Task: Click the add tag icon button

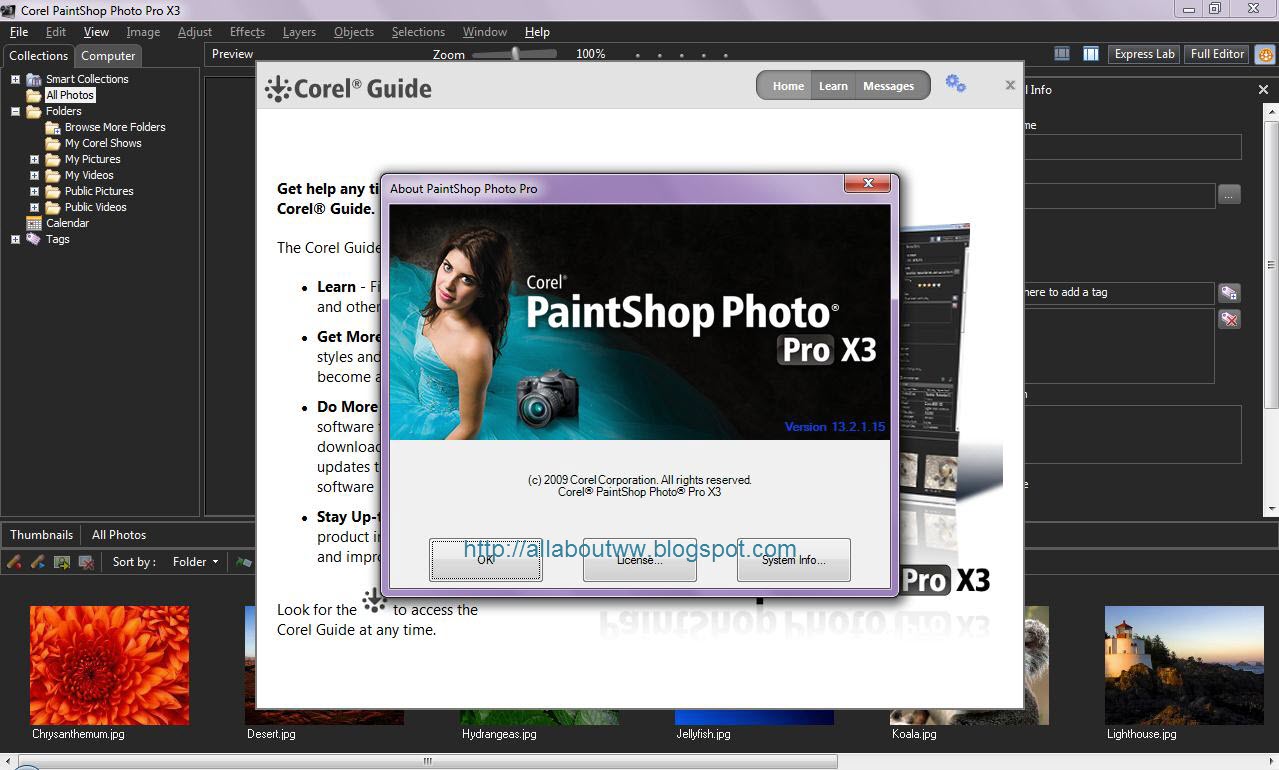Action: tap(1229, 293)
